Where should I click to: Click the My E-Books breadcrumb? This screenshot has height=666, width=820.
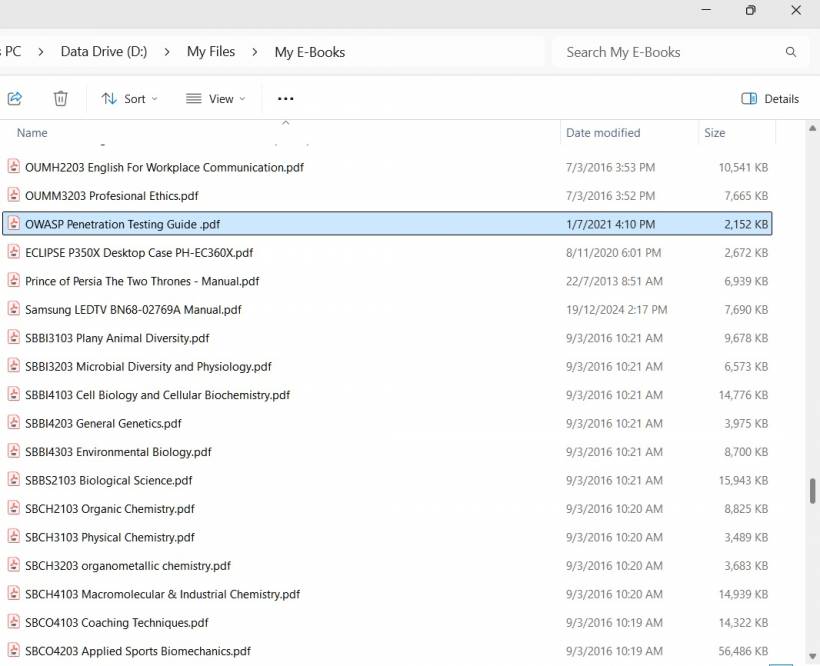coord(310,52)
